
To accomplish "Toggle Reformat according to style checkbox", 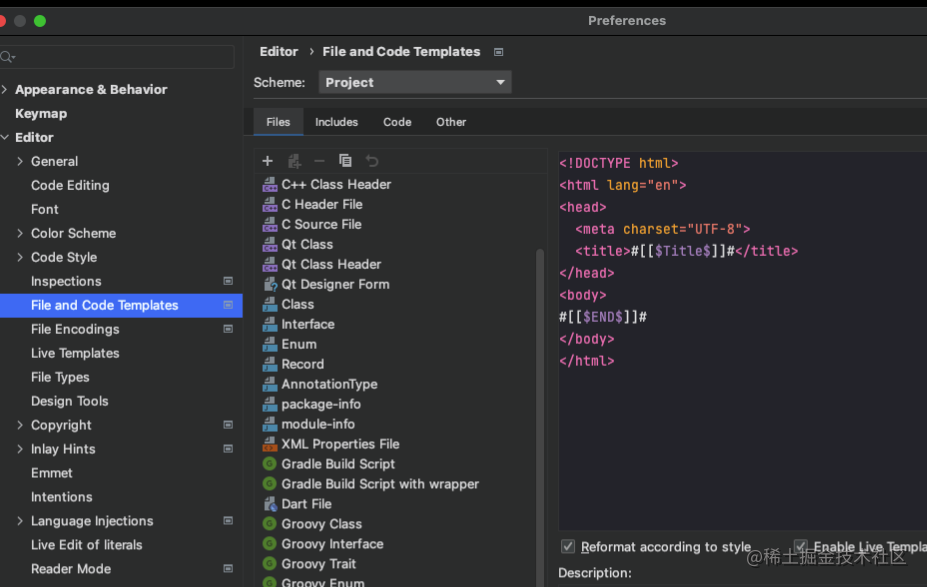I will (x=568, y=546).
